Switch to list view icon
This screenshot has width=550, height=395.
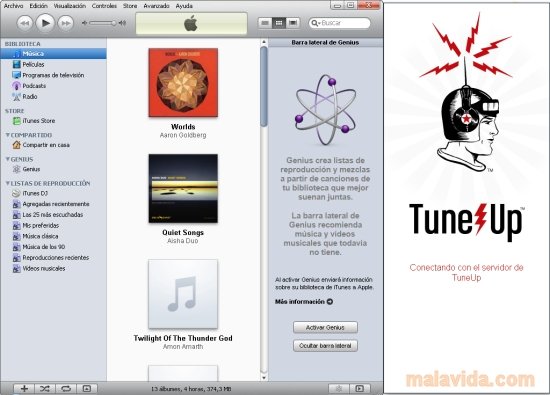coord(265,23)
